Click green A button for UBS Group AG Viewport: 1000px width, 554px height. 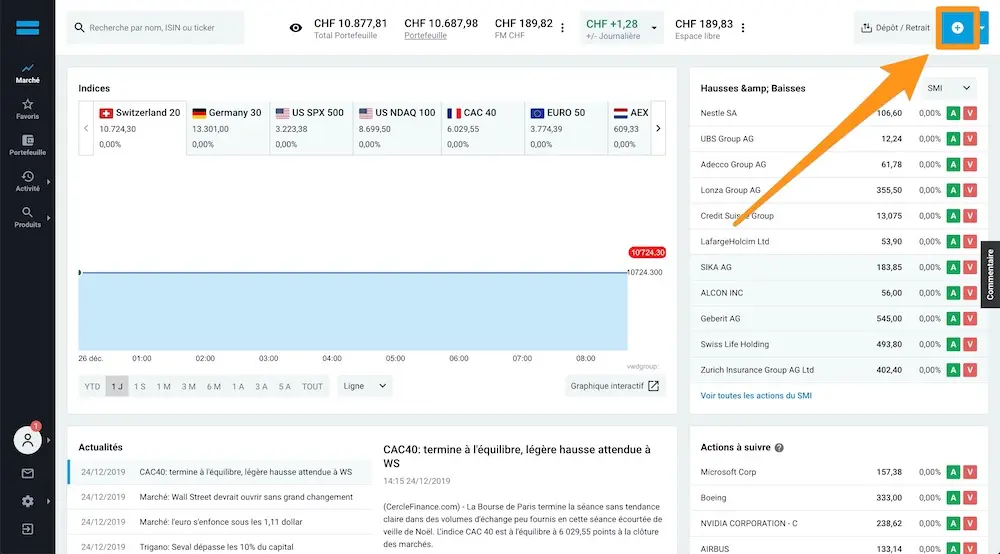[953, 138]
